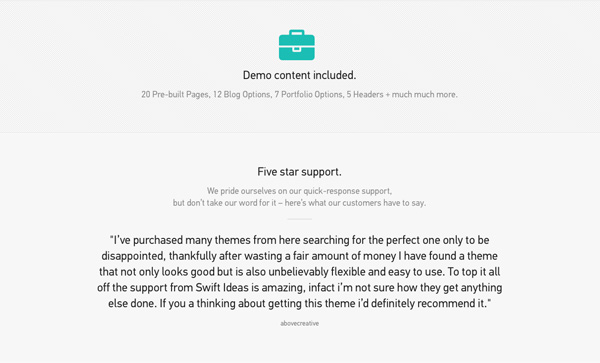Click the teal briefcase icon
This screenshot has height=363, width=600.
point(297,45)
